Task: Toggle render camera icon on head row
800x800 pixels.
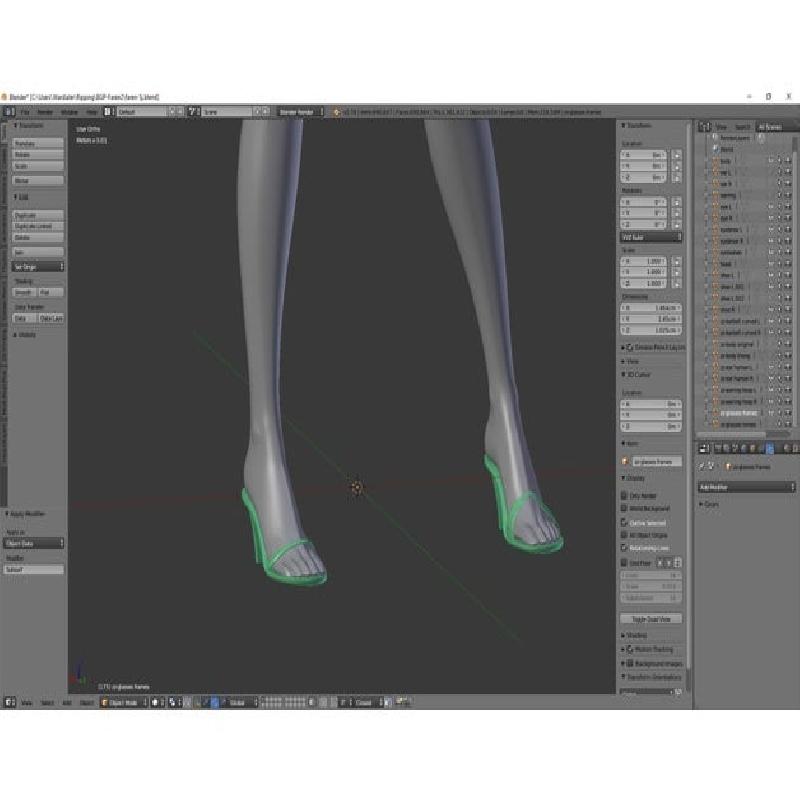Action: (x=788, y=264)
